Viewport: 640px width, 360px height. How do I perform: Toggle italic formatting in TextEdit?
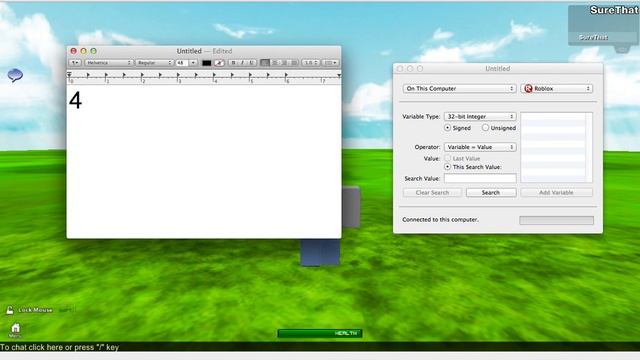click(242, 63)
